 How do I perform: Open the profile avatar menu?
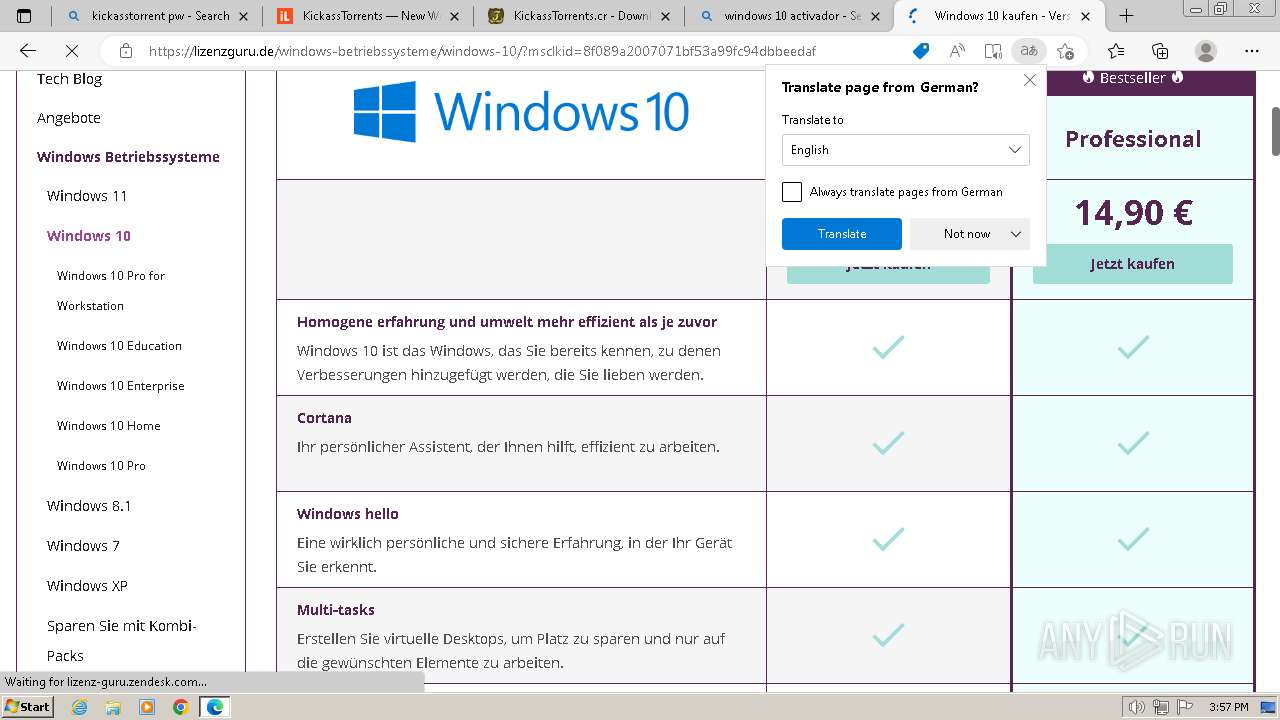1206,51
